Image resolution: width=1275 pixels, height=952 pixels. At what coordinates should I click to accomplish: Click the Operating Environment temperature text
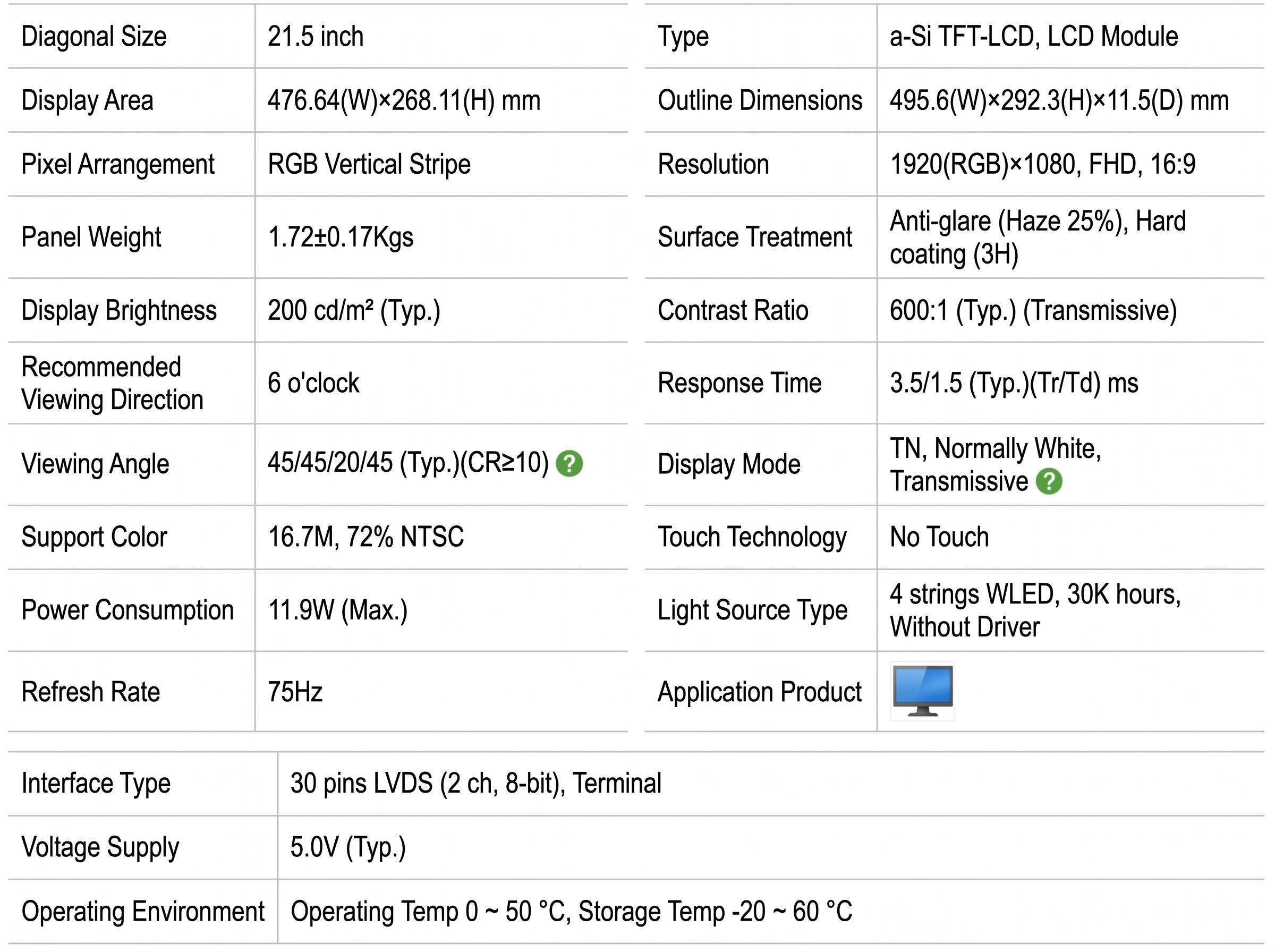[571, 912]
